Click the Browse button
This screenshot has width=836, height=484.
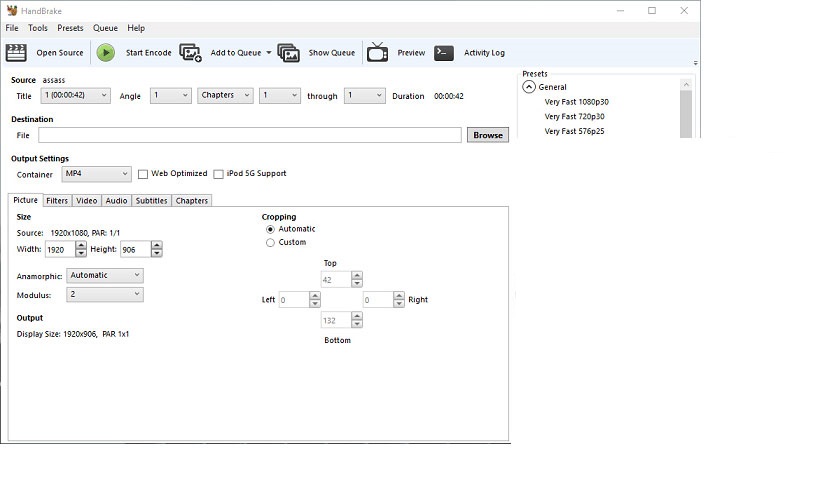[488, 135]
